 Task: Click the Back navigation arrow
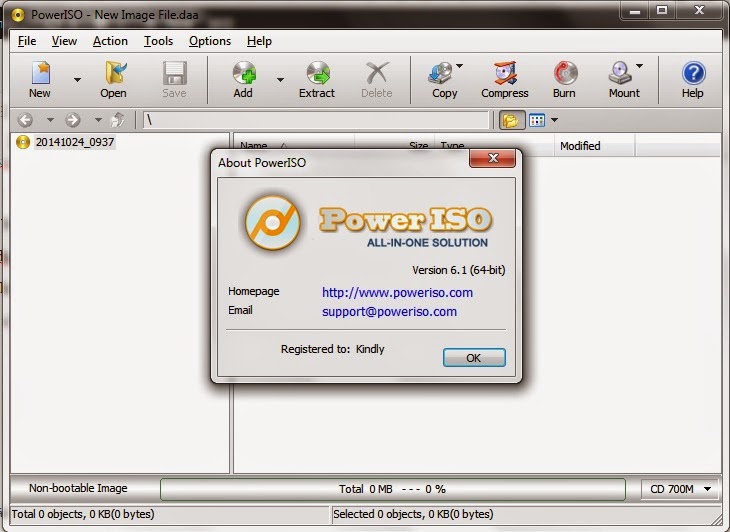[x=25, y=120]
